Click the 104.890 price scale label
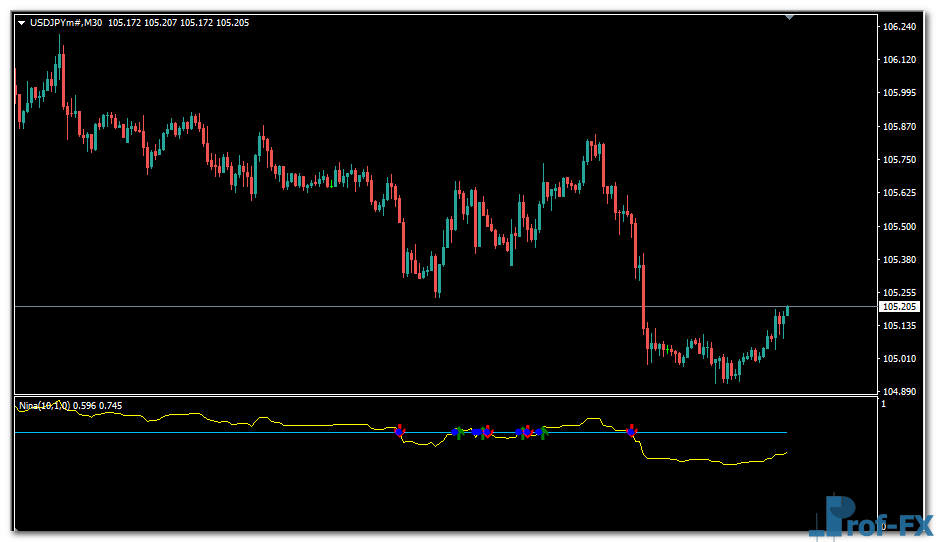Screen dimensions: 936x542 (900, 392)
